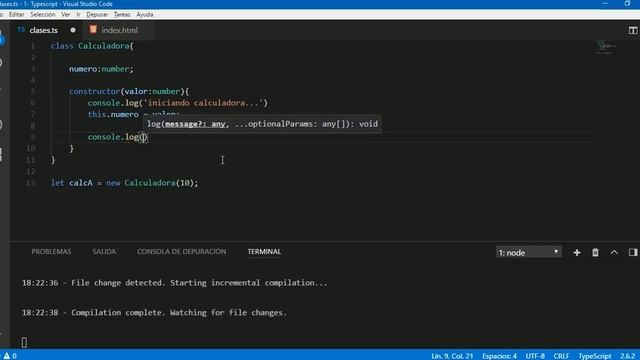
Task: Open the PROBLEMAS panel tab
Action: pyautogui.click(x=51, y=252)
